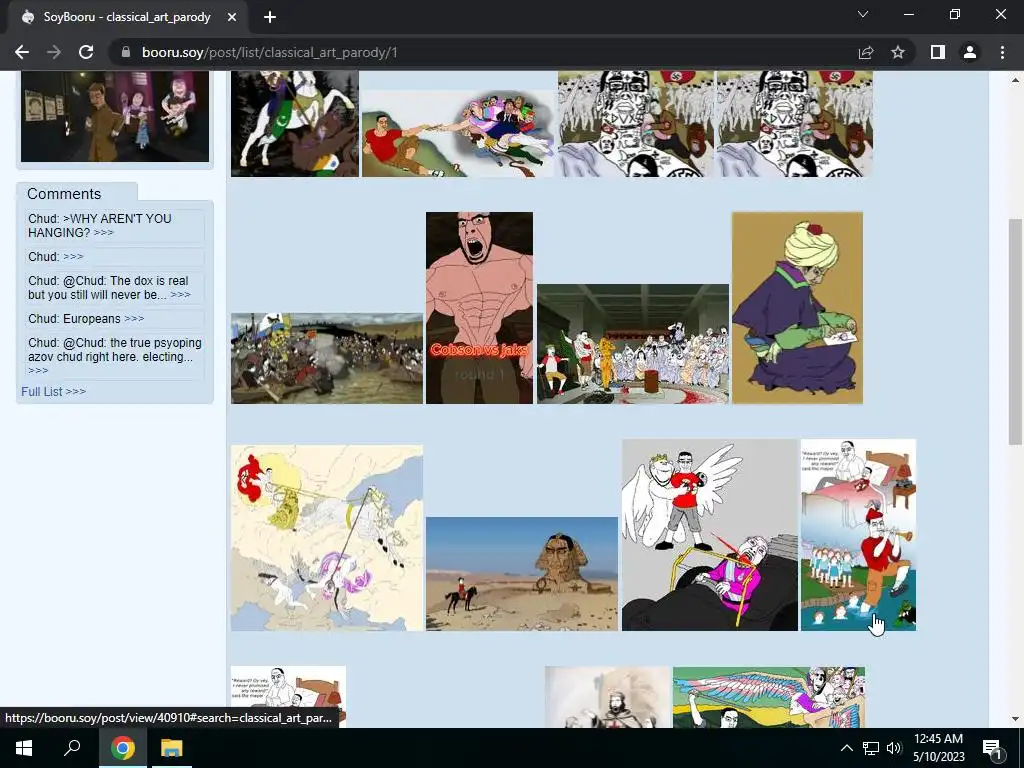
Task: Open File Explorer from the taskbar
Action: click(172, 748)
